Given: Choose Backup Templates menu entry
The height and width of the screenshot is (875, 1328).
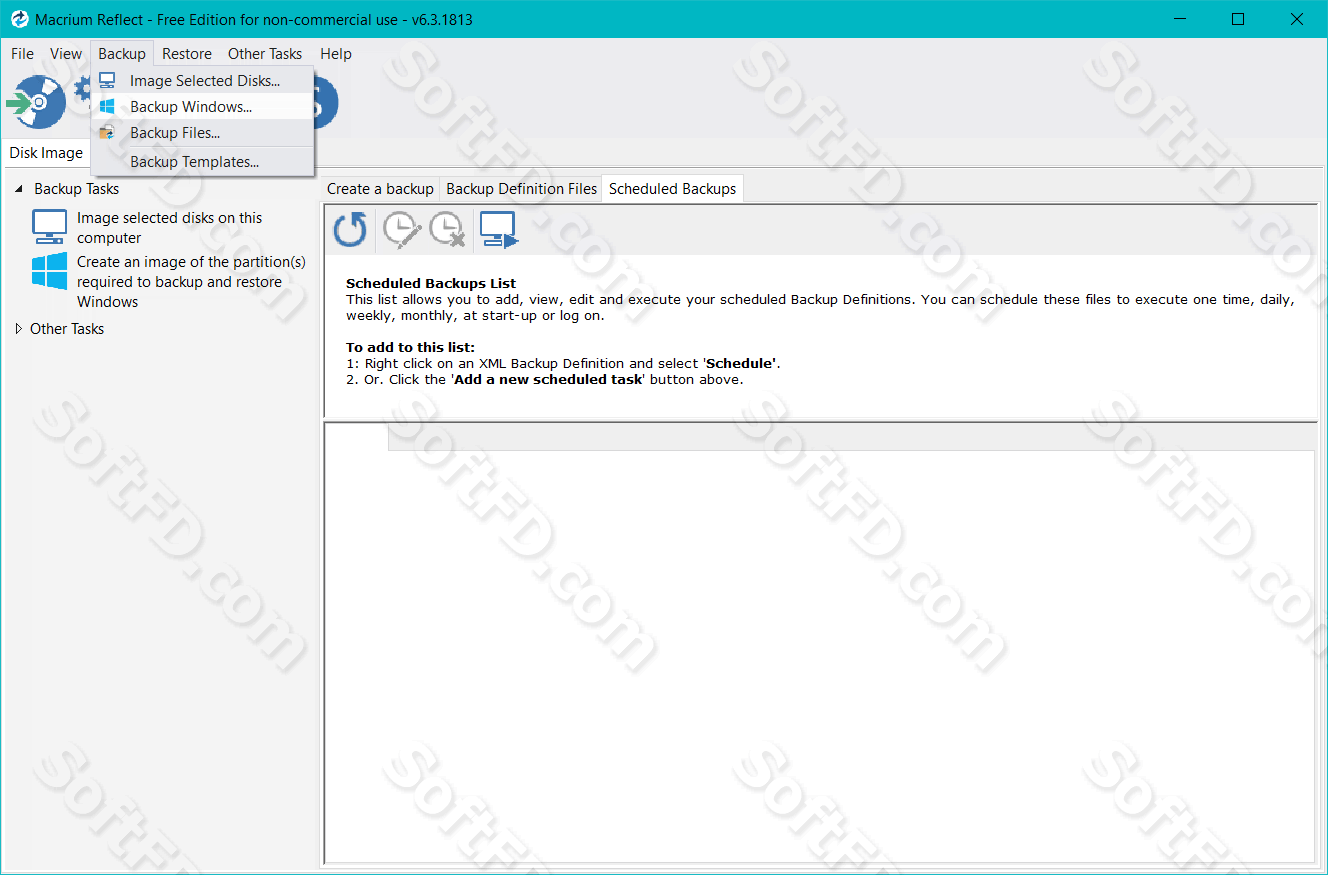Looking at the screenshot, I should pos(203,162).
